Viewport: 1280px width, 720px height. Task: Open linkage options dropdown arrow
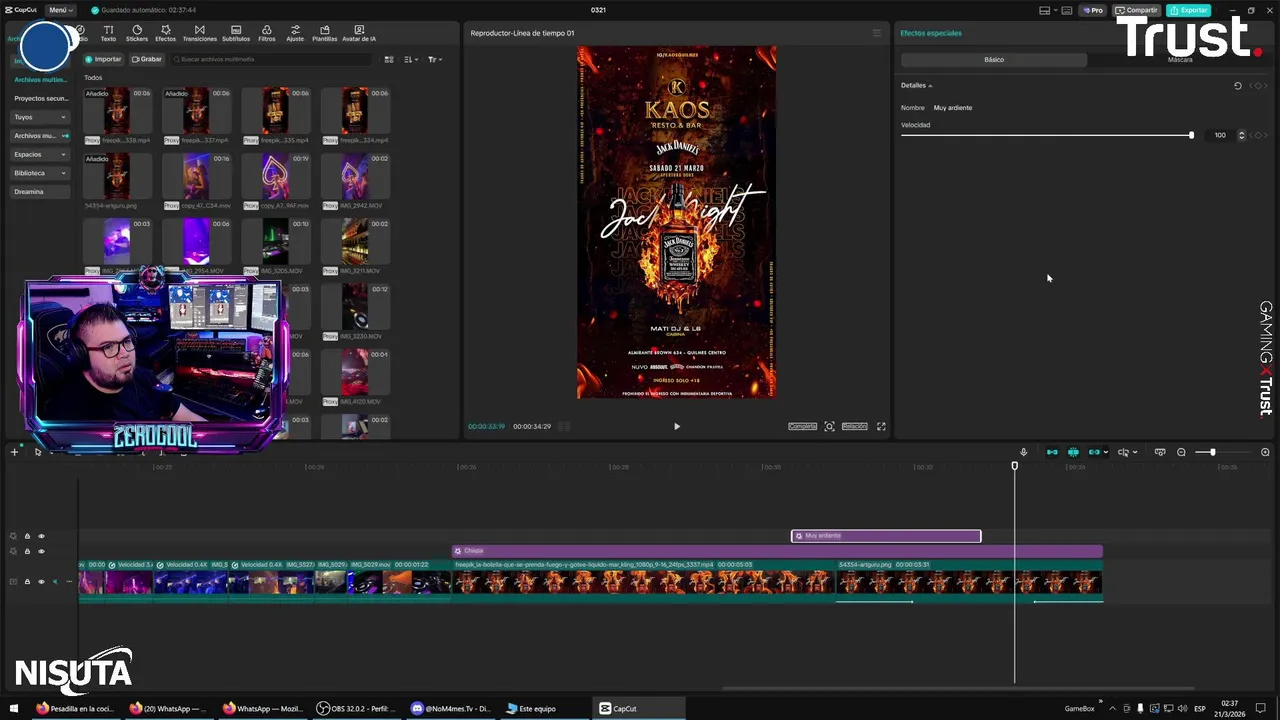(x=1105, y=452)
